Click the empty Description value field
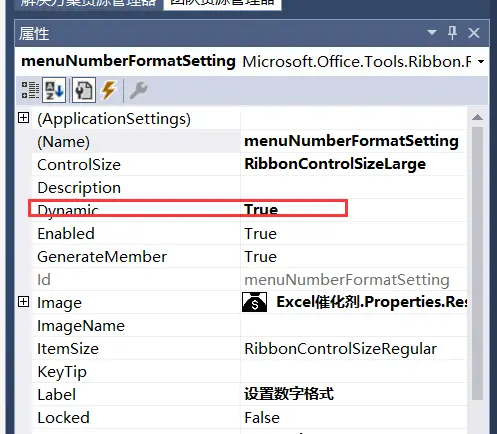 354,188
